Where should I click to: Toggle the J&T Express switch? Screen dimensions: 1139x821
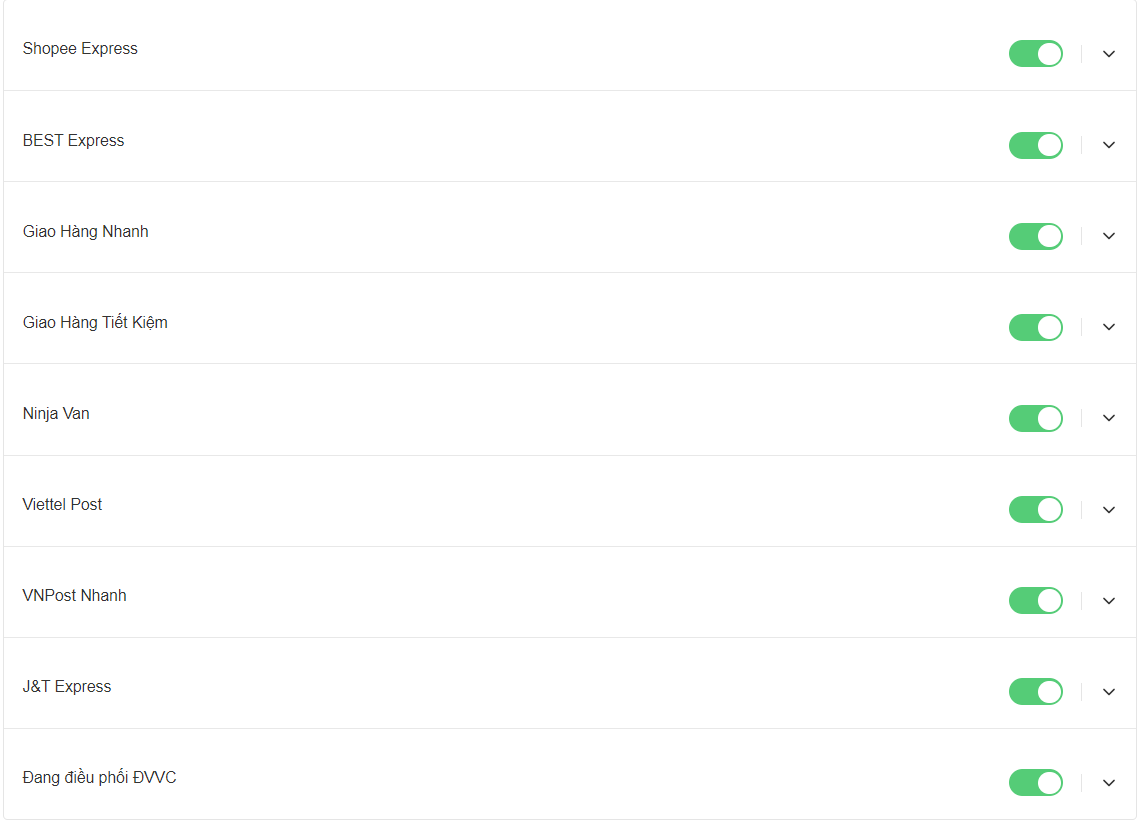point(1035,692)
